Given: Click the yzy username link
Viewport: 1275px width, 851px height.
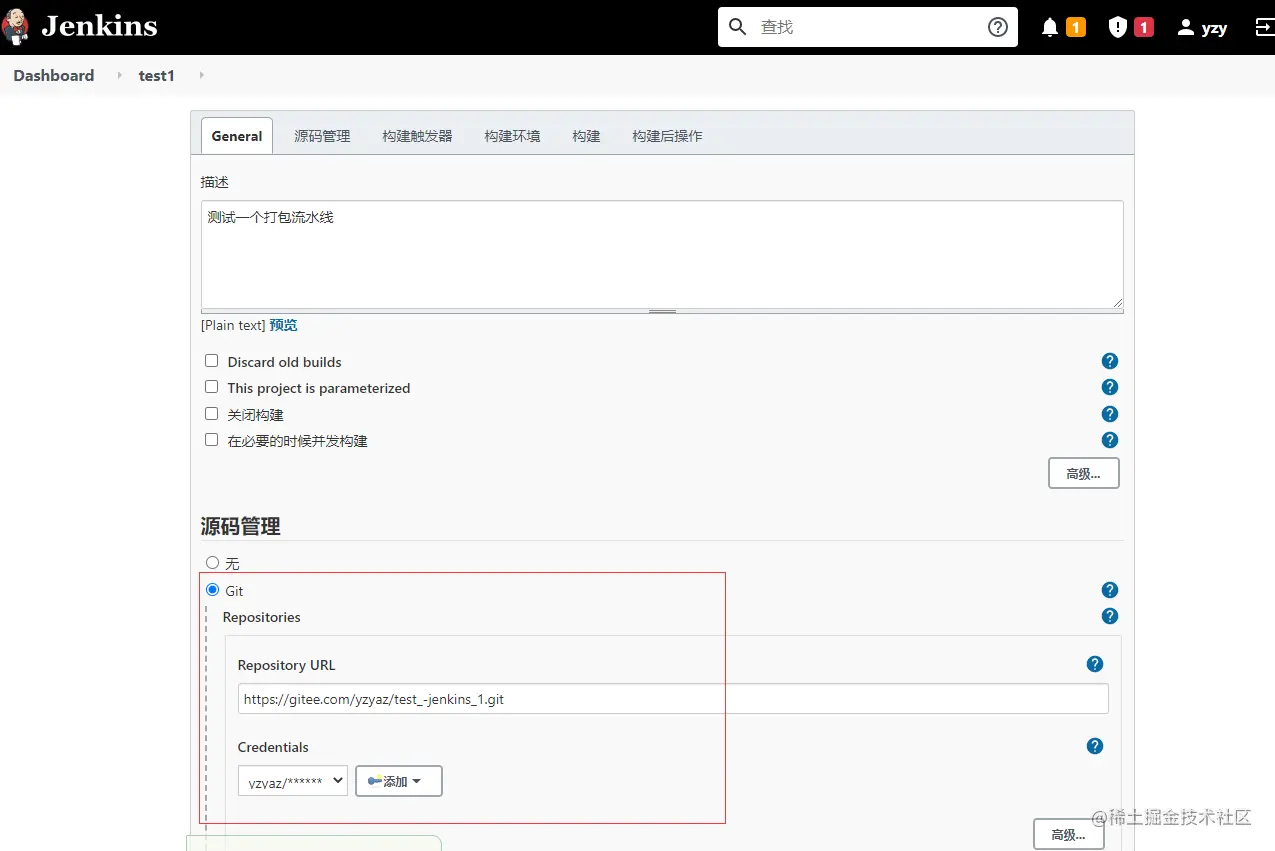Looking at the screenshot, I should 1214,28.
